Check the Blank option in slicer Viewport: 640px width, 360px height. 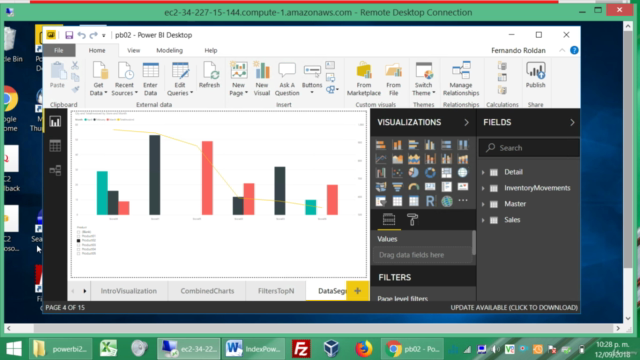point(78,232)
